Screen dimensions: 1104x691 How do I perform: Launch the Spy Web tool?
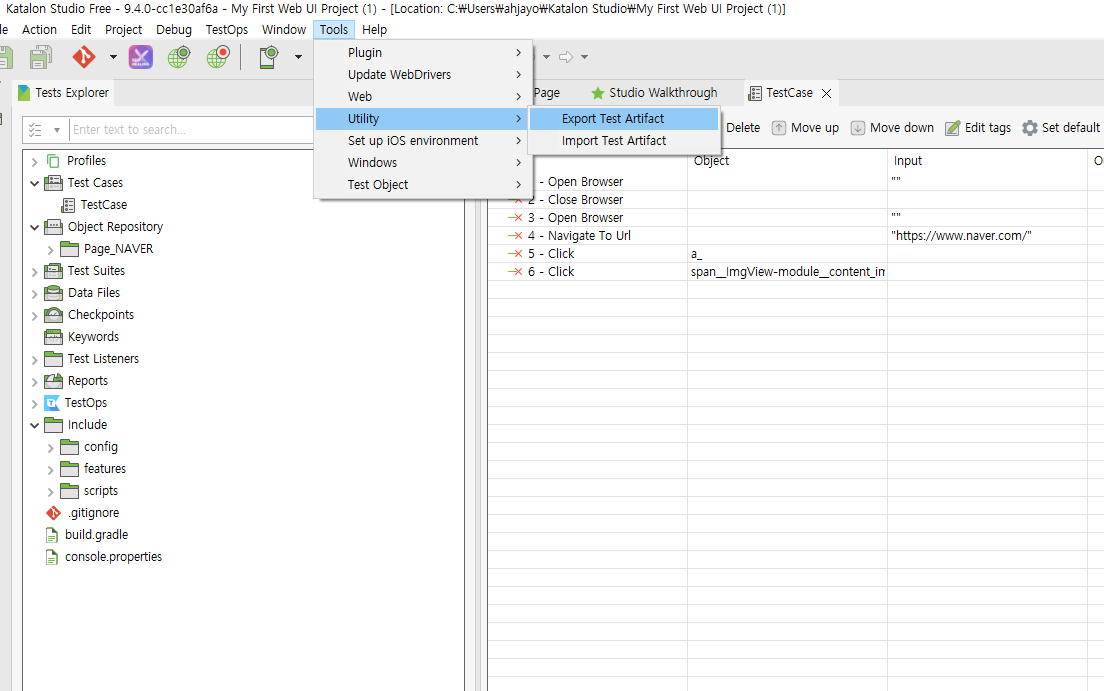(179, 56)
